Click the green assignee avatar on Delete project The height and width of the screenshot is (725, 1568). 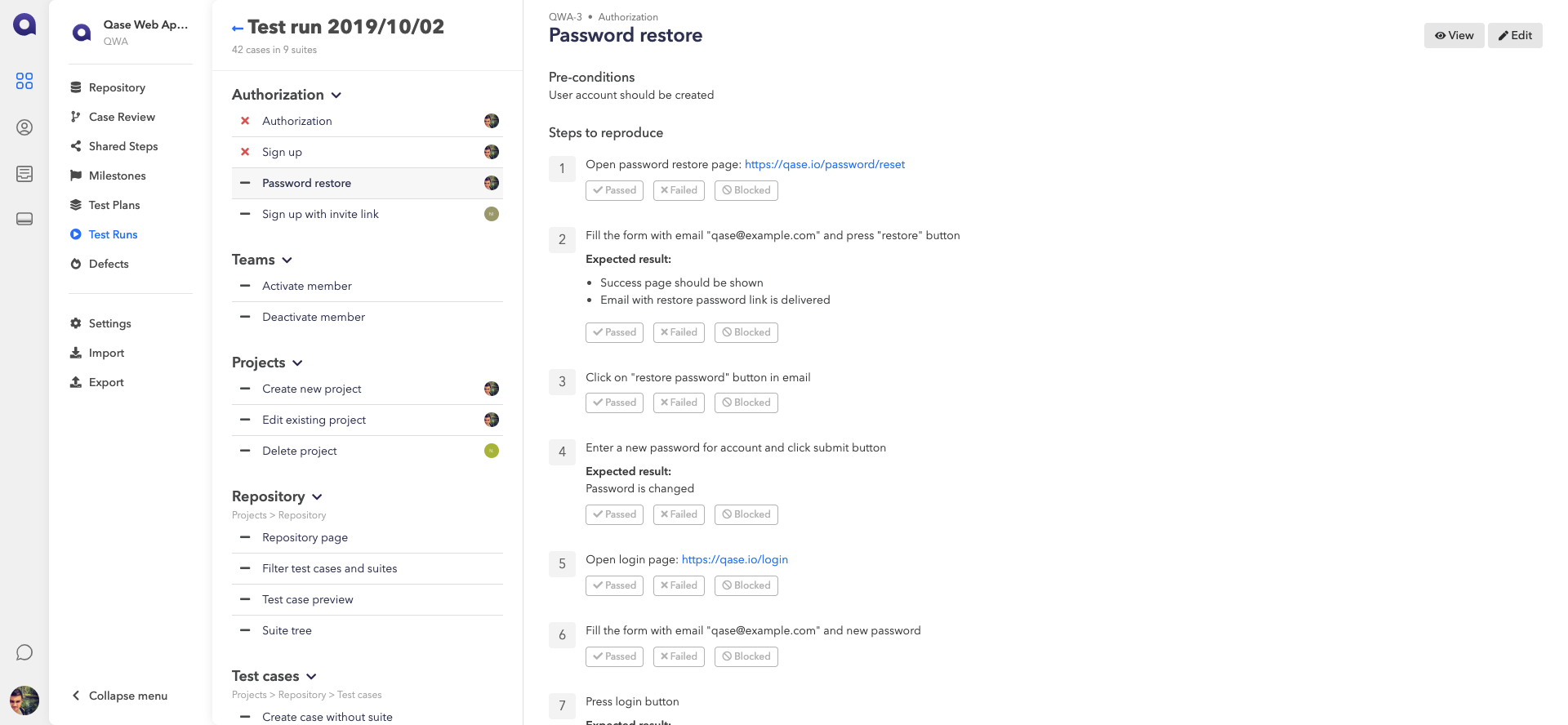492,451
